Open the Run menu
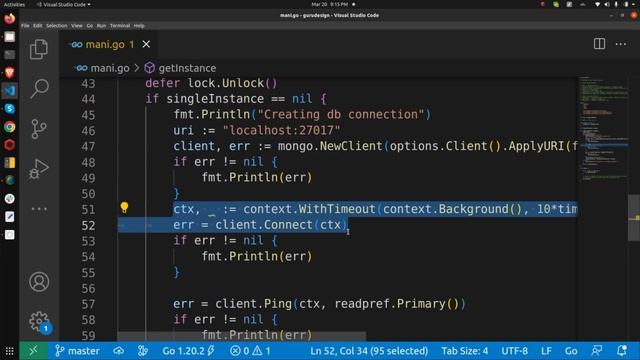The height and width of the screenshot is (360, 640). coord(101,26)
